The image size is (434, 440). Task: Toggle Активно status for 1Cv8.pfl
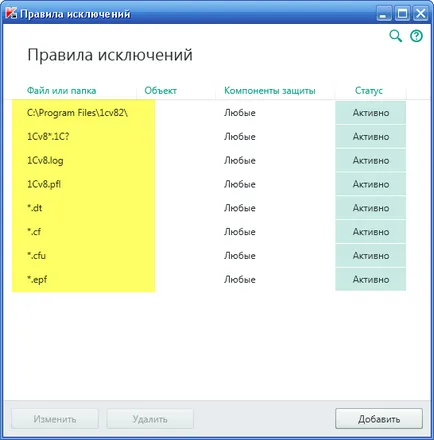[x=371, y=184]
